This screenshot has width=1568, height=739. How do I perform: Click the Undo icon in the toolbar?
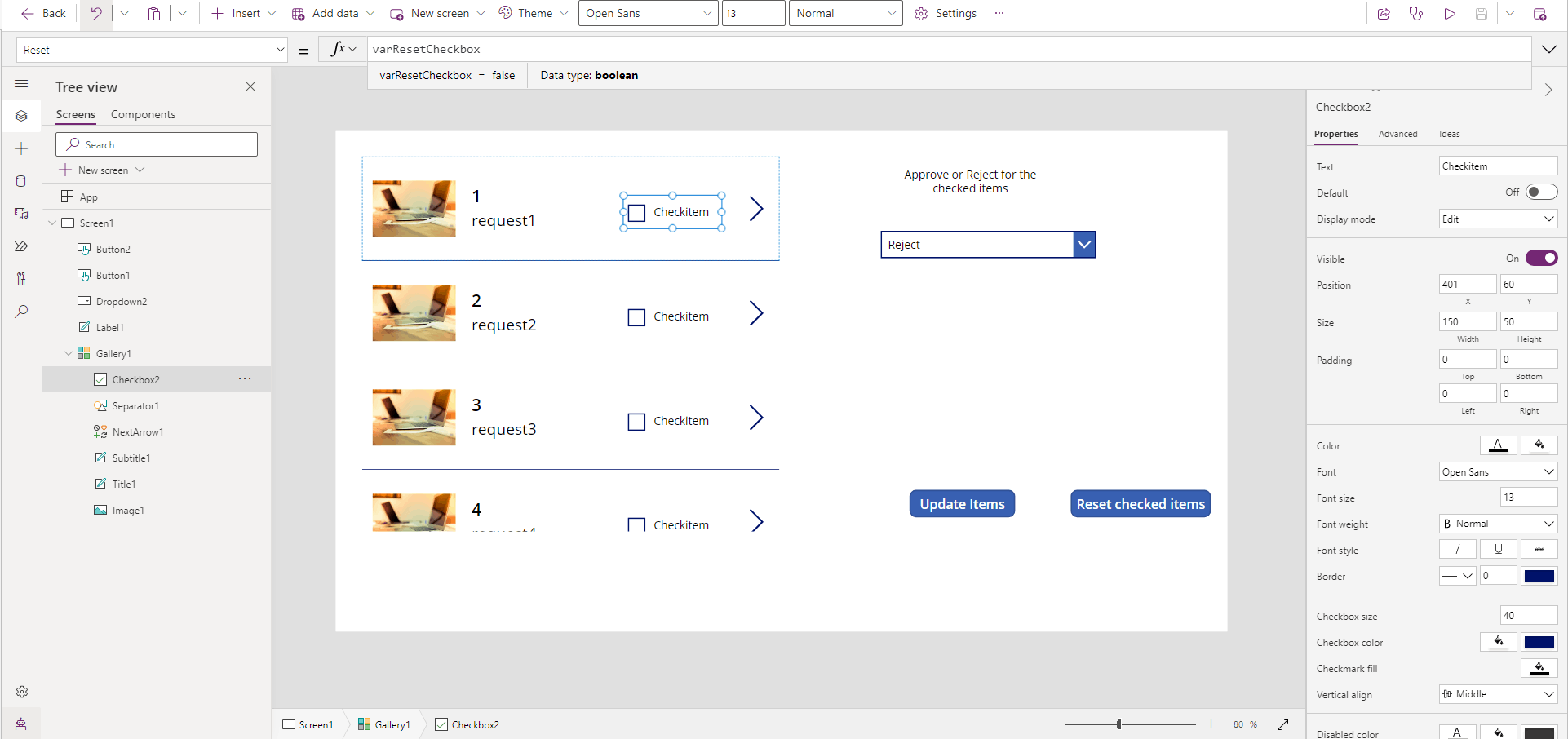click(96, 13)
